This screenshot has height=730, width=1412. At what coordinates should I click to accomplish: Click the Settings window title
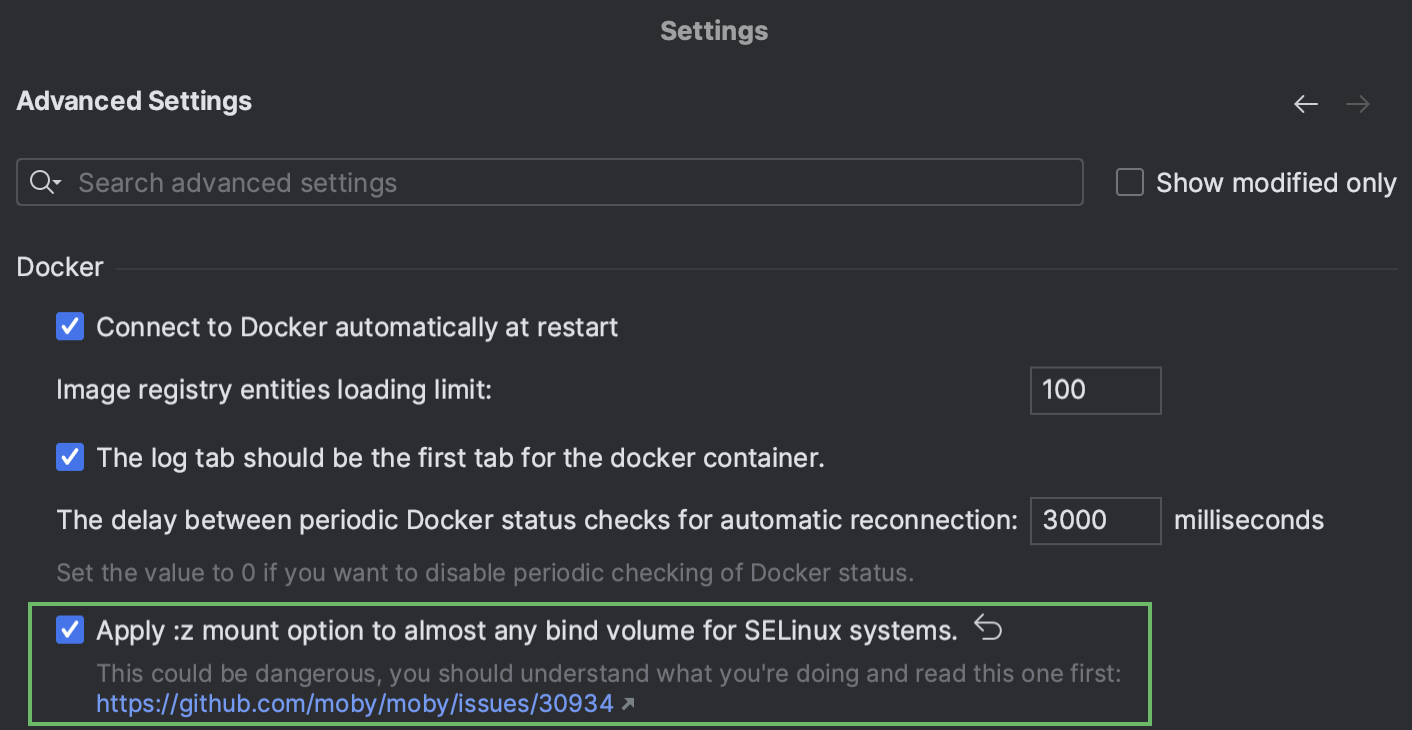coord(713,30)
